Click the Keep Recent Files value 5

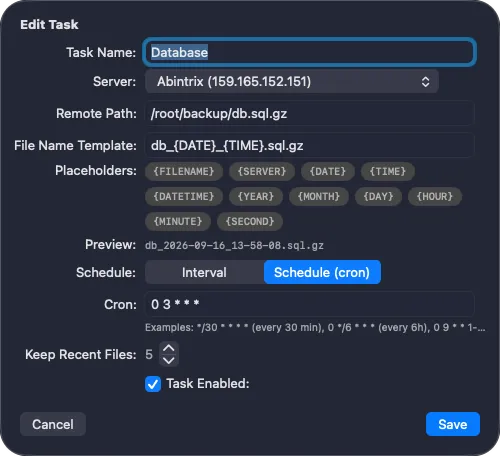click(149, 354)
